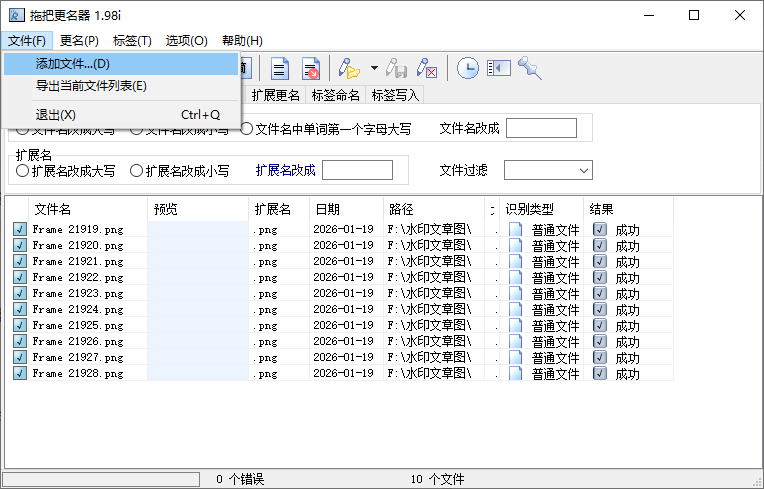Choose 添加文件...(D) from the menu
Image resolution: width=764 pixels, height=489 pixels.
pyautogui.click(x=121, y=64)
